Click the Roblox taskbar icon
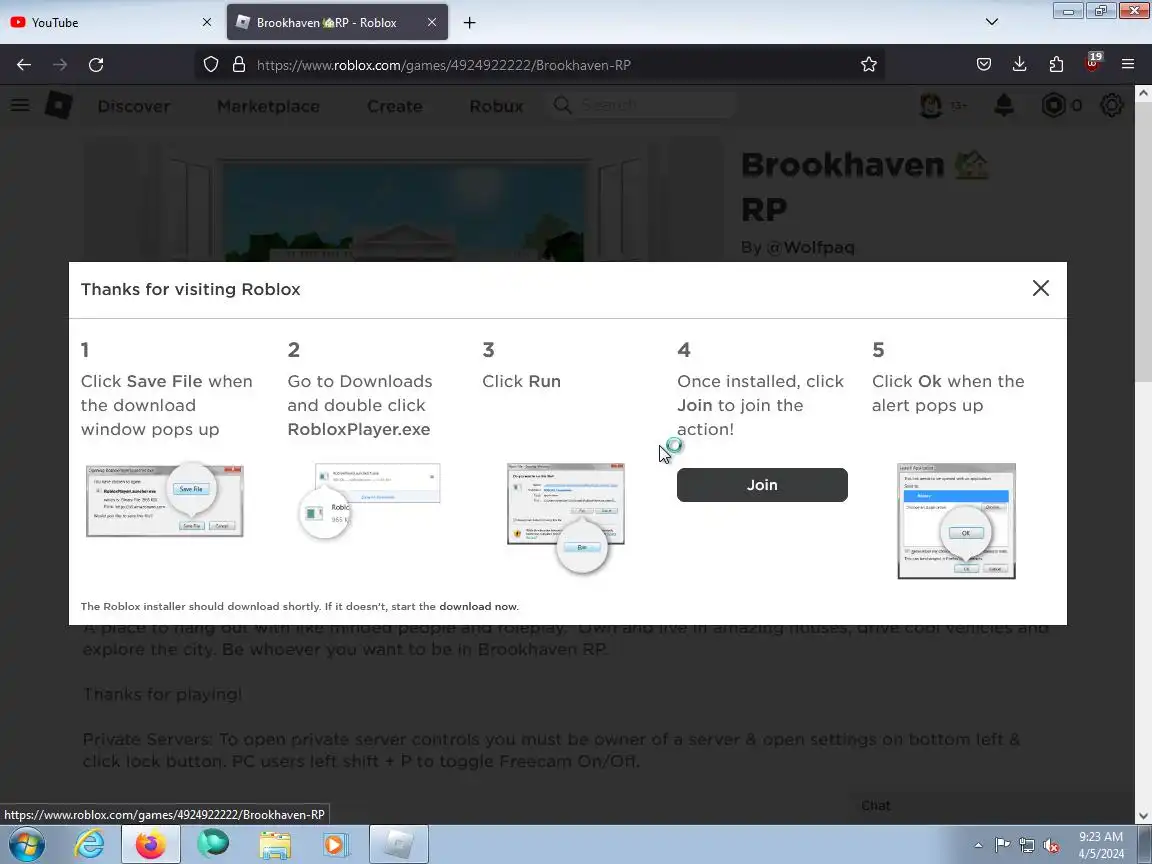 (x=398, y=844)
